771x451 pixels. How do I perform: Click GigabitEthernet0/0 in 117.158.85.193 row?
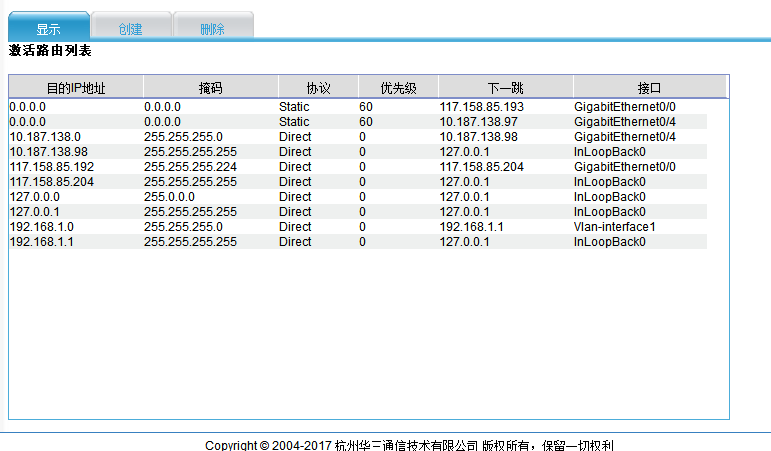coord(624,107)
